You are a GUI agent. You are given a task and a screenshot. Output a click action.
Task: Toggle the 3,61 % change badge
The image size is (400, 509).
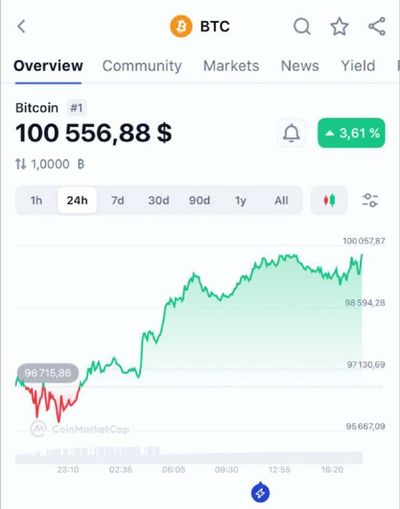(x=351, y=133)
